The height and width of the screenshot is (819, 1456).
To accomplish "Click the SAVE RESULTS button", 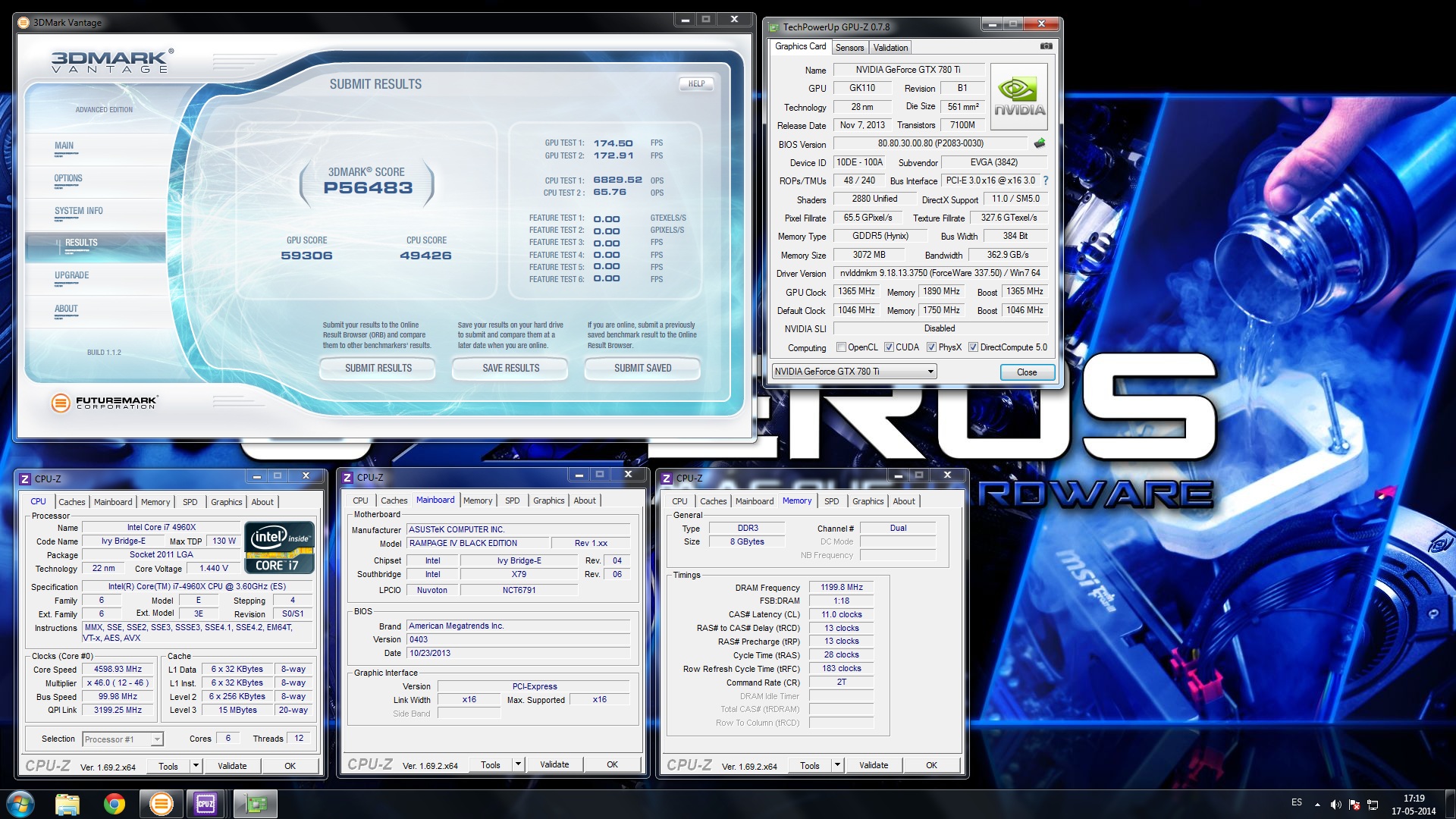I will [x=511, y=368].
